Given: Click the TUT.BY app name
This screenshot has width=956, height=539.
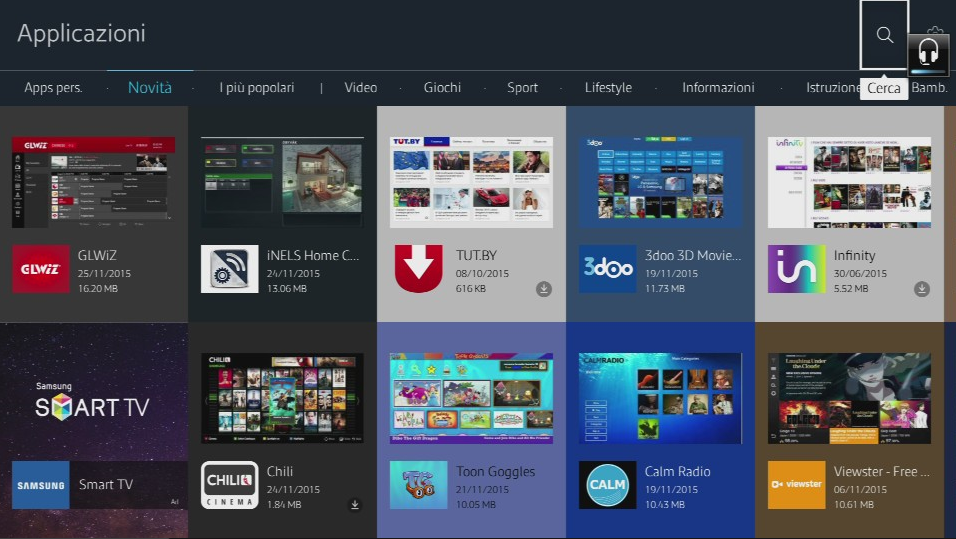Looking at the screenshot, I should coord(476,255).
